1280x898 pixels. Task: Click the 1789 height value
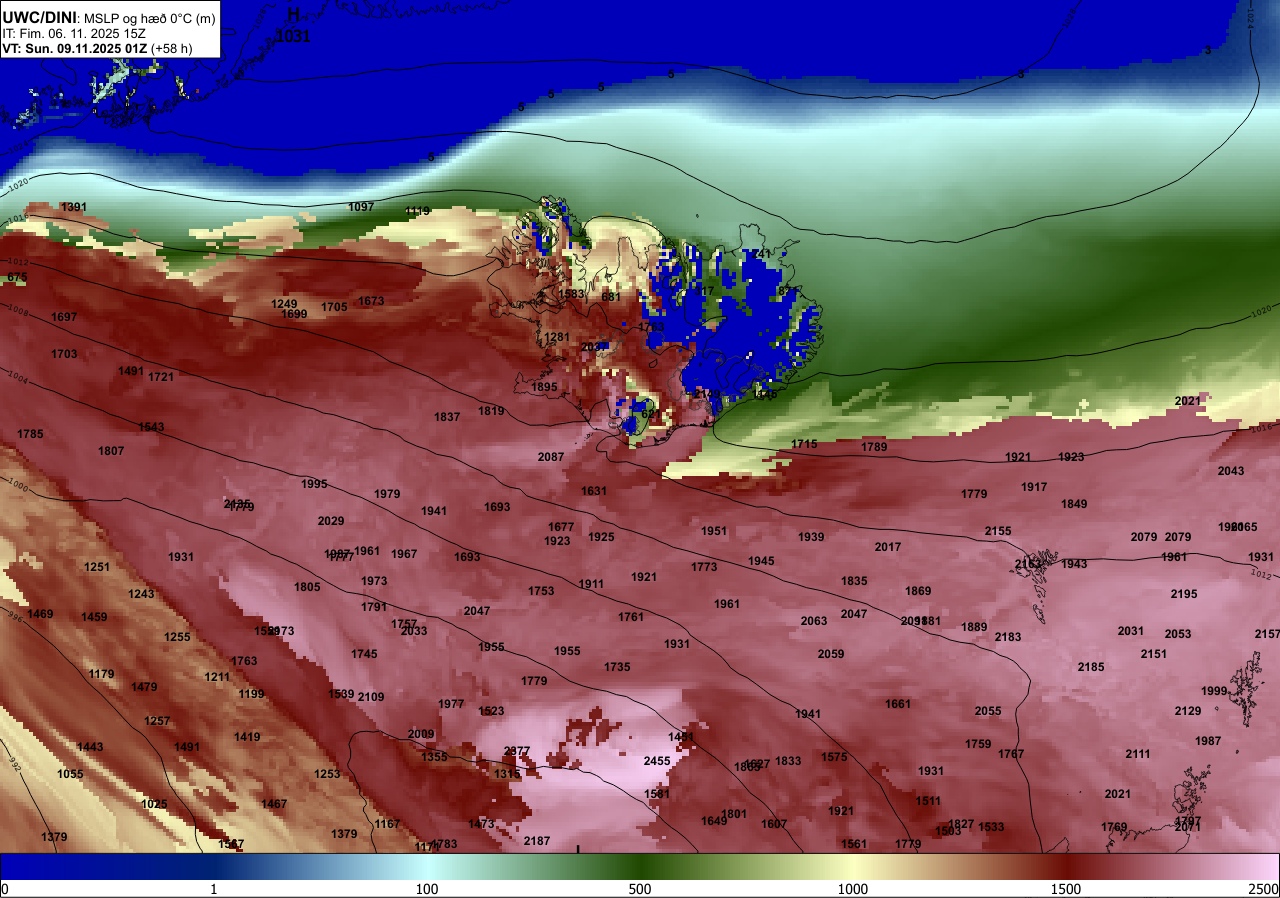pos(874,447)
